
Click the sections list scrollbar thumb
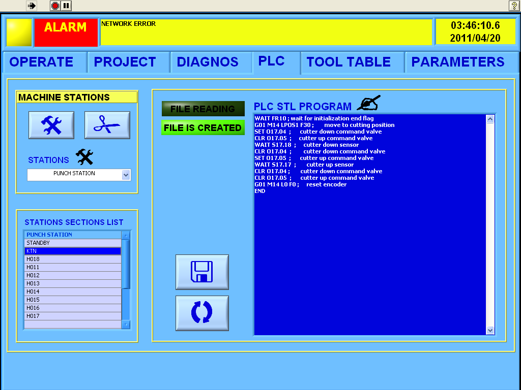coord(126,264)
